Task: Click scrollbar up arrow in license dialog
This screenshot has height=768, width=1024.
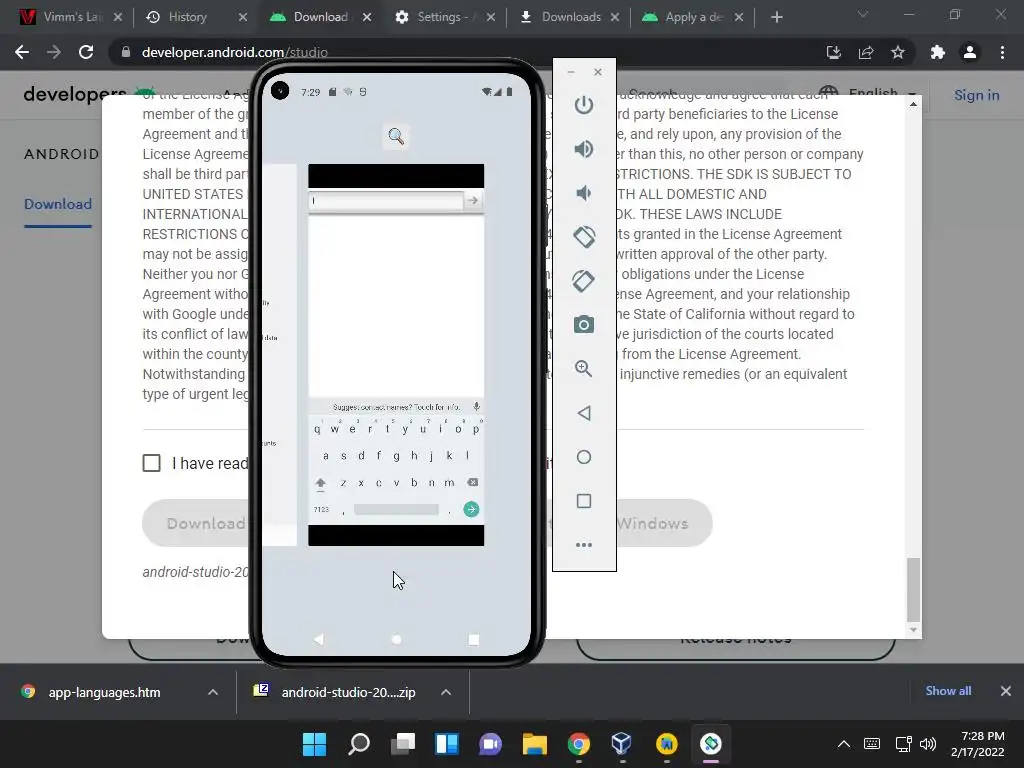Action: point(914,104)
